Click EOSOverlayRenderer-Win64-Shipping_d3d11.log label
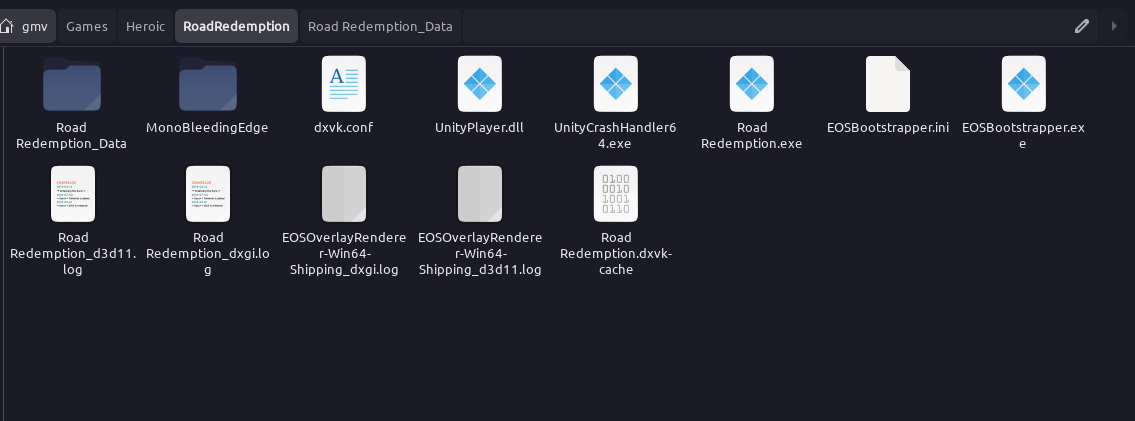The image size is (1135, 421). click(x=480, y=253)
